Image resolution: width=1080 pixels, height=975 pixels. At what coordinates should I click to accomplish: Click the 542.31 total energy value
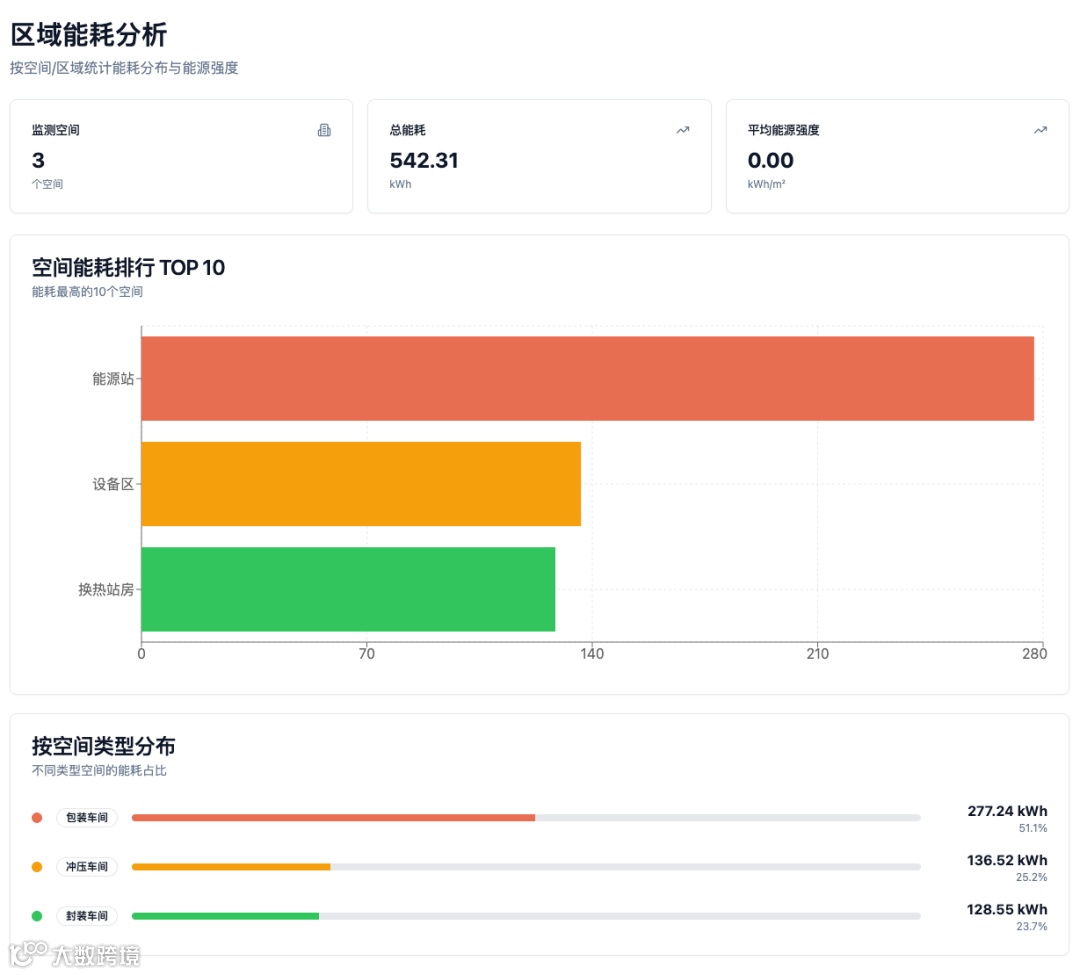(424, 160)
